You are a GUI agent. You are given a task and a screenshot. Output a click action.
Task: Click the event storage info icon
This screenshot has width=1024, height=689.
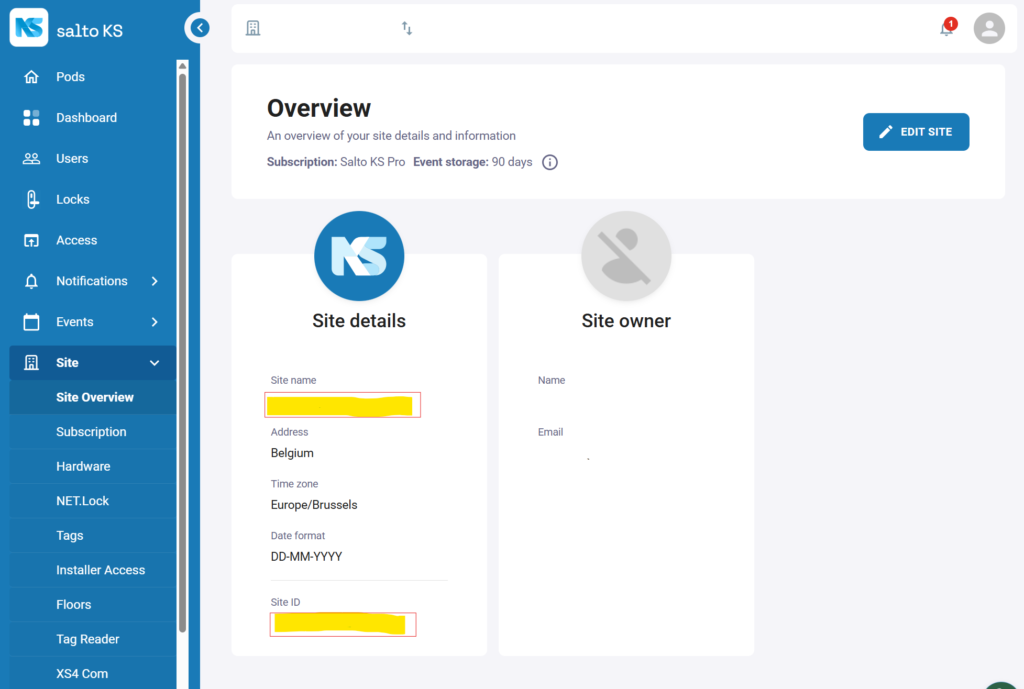click(x=550, y=162)
